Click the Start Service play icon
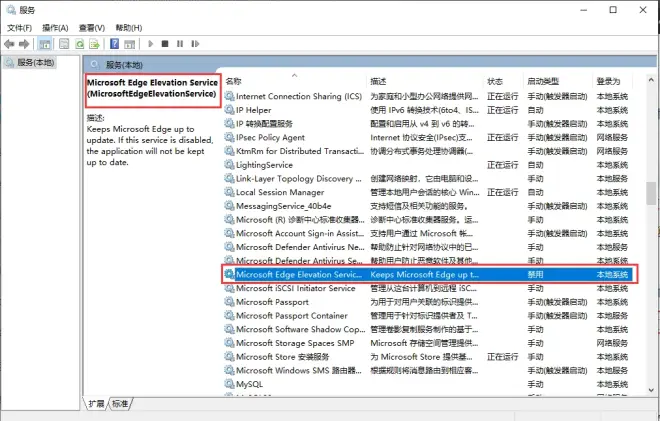 (x=151, y=44)
